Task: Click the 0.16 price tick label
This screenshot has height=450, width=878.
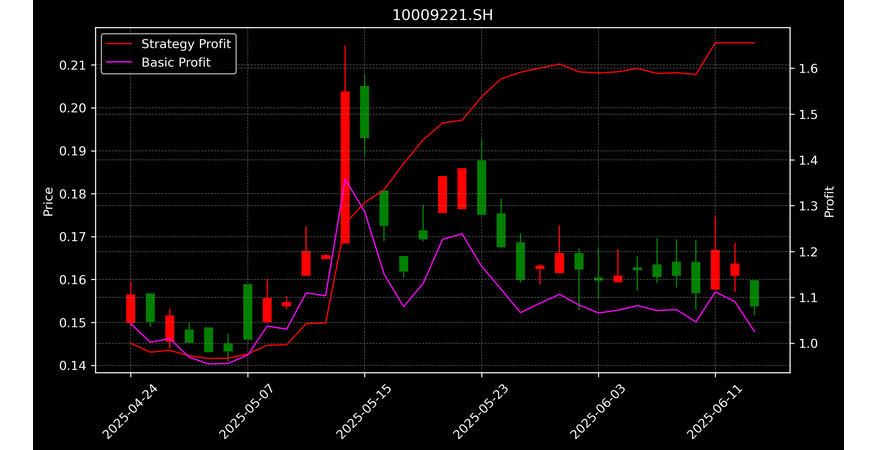Action: coord(72,280)
